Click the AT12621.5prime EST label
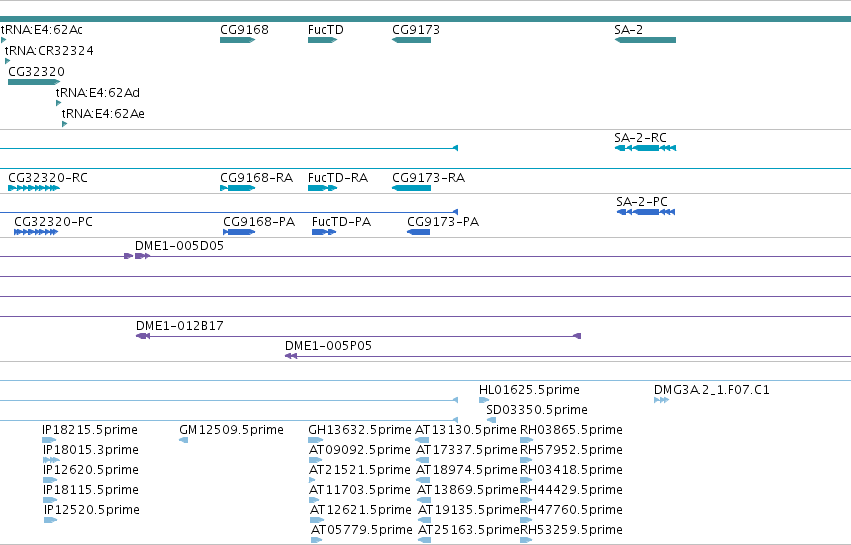 click(x=361, y=510)
